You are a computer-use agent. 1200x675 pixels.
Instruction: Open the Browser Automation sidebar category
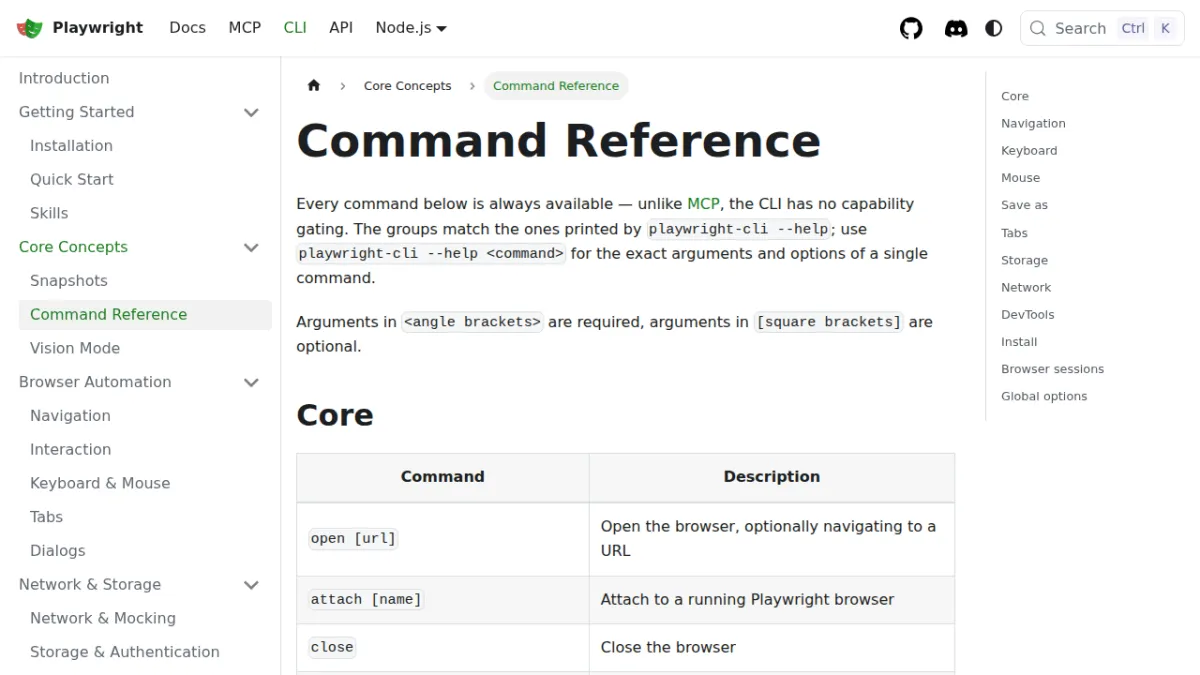point(95,382)
